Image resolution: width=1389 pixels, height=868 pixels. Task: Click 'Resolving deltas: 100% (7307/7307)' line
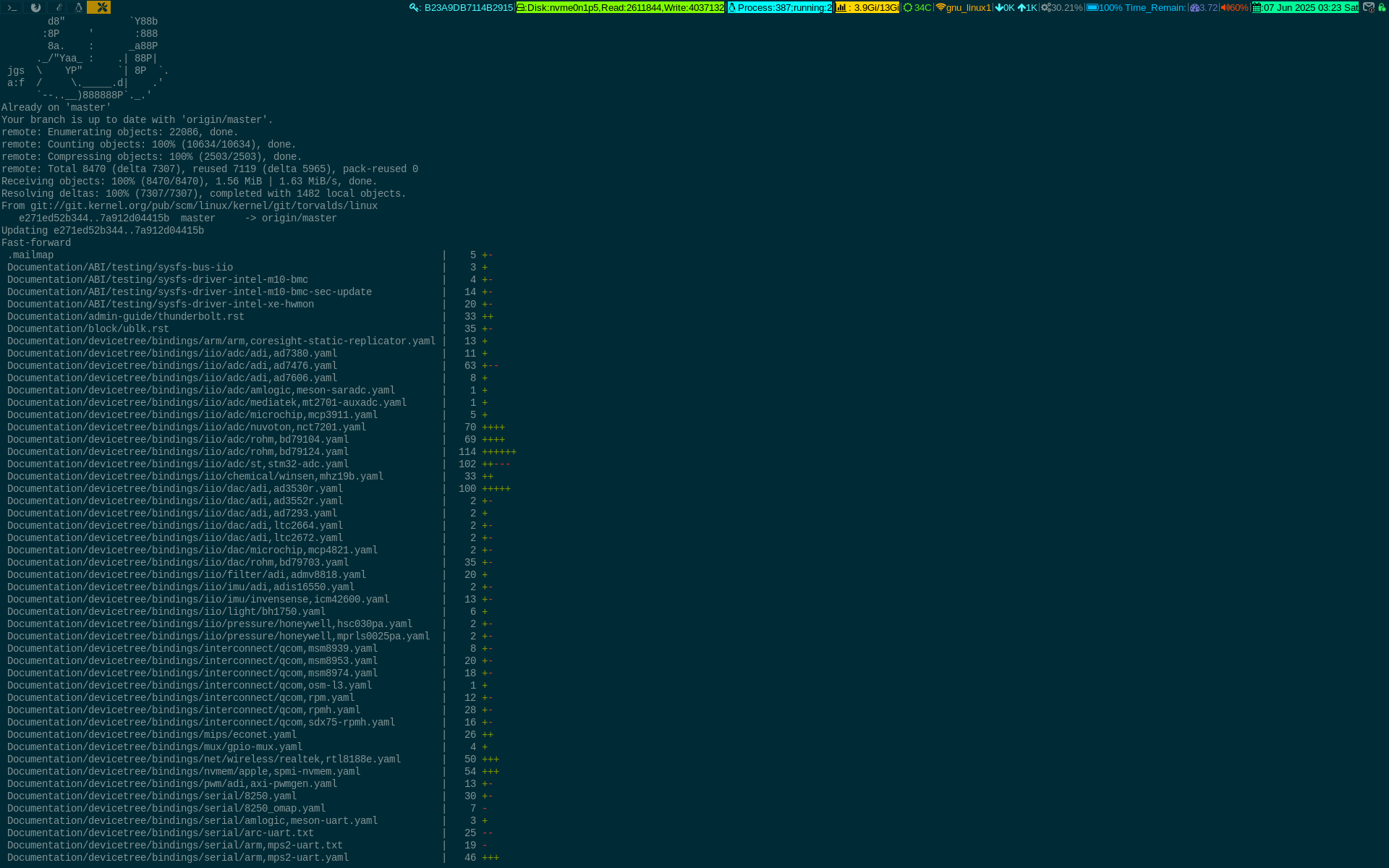(204, 194)
